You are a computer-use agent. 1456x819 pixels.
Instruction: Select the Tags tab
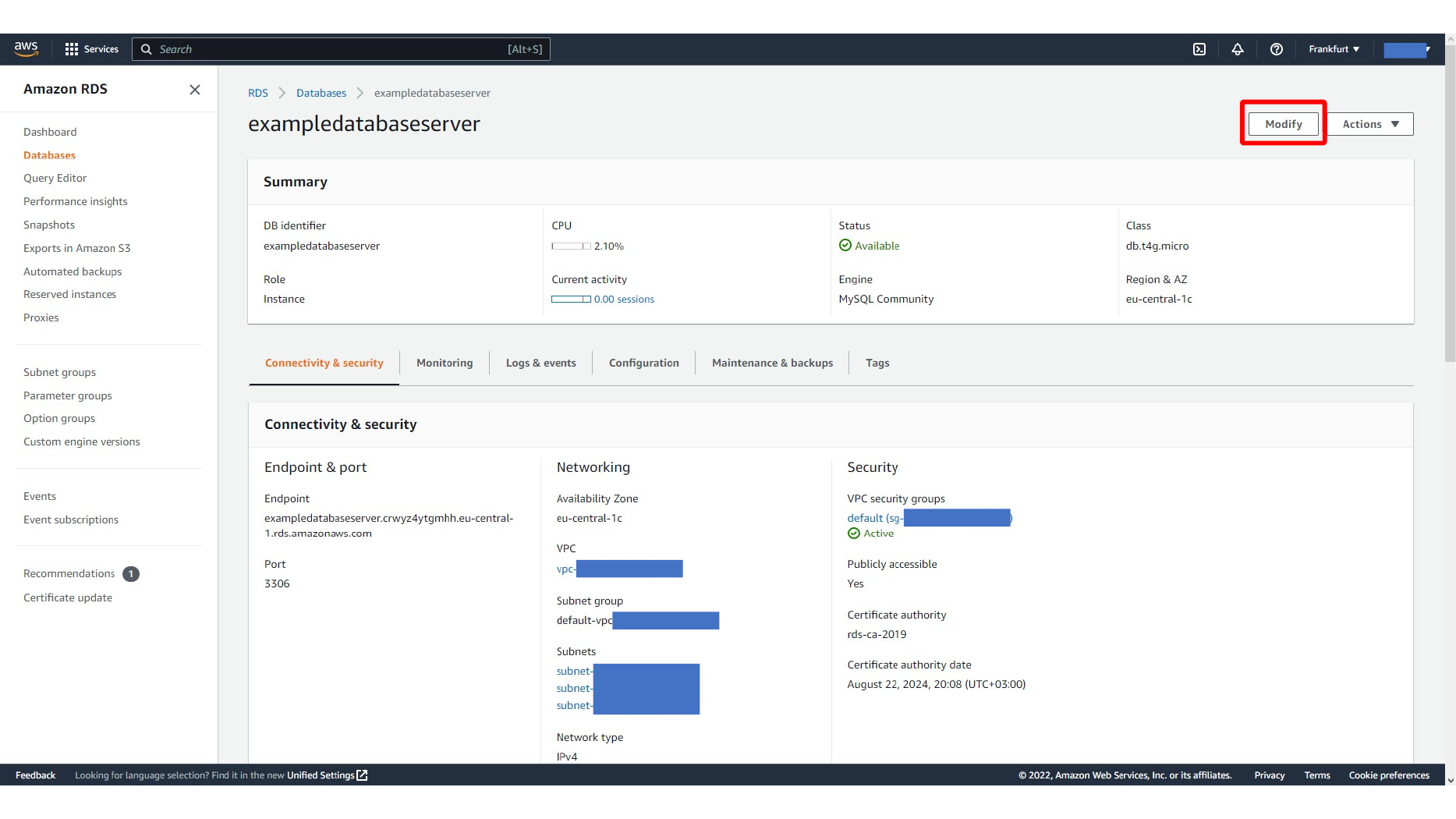click(877, 363)
